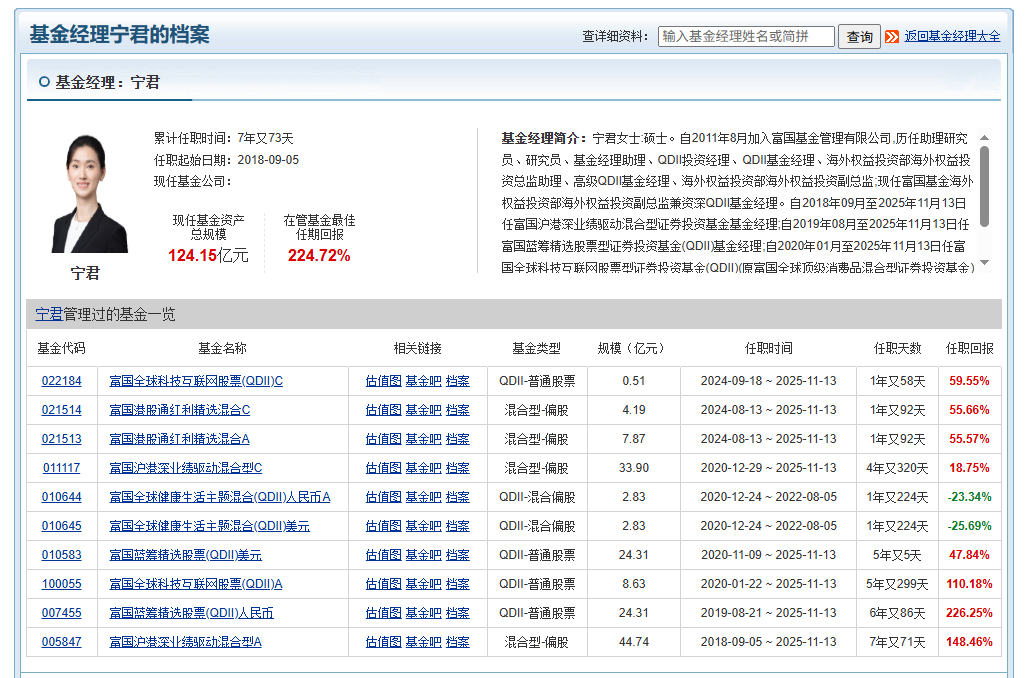This screenshot has width=1028, height=678.
Task: Click the up arrow on the bio scrollbar
Action: click(x=984, y=138)
